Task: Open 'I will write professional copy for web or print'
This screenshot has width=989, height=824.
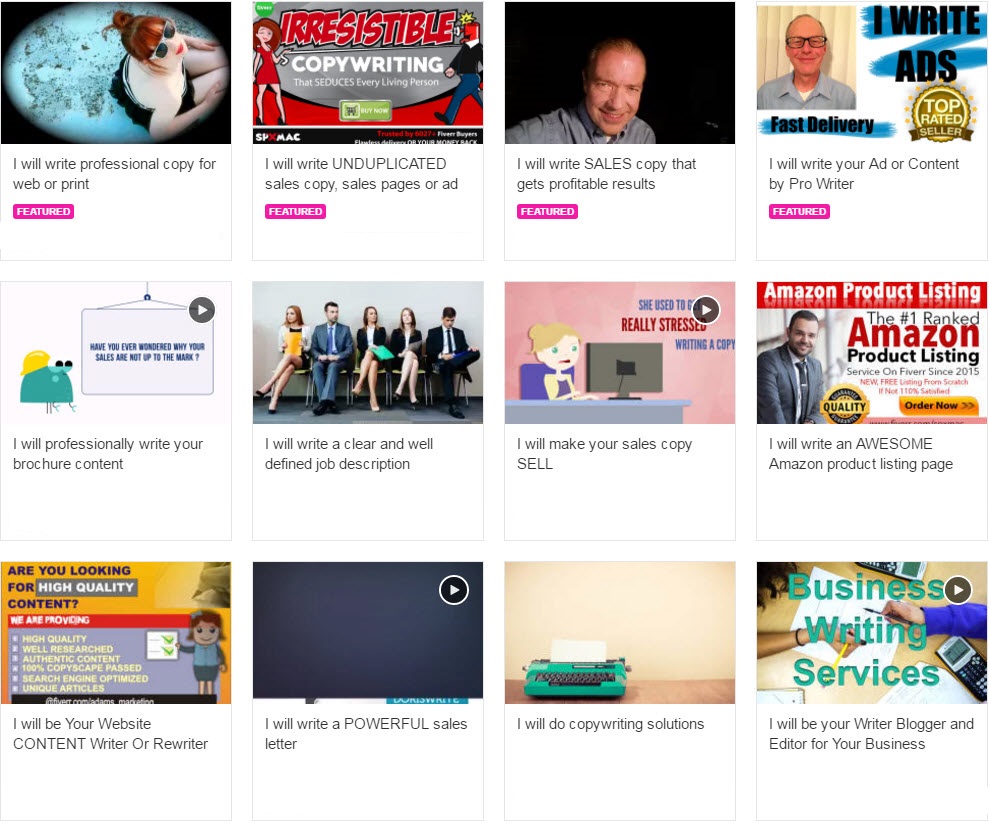Action: pos(114,174)
